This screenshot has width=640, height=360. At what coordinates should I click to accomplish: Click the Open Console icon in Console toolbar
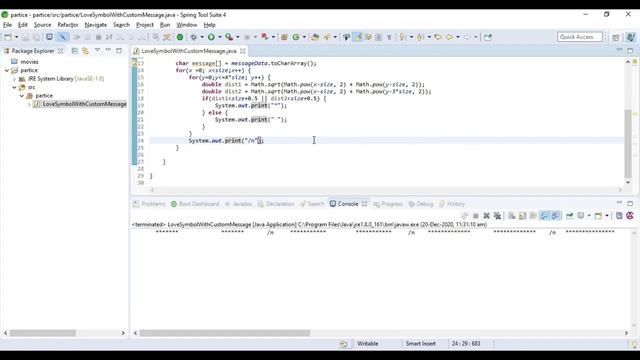coord(598,216)
